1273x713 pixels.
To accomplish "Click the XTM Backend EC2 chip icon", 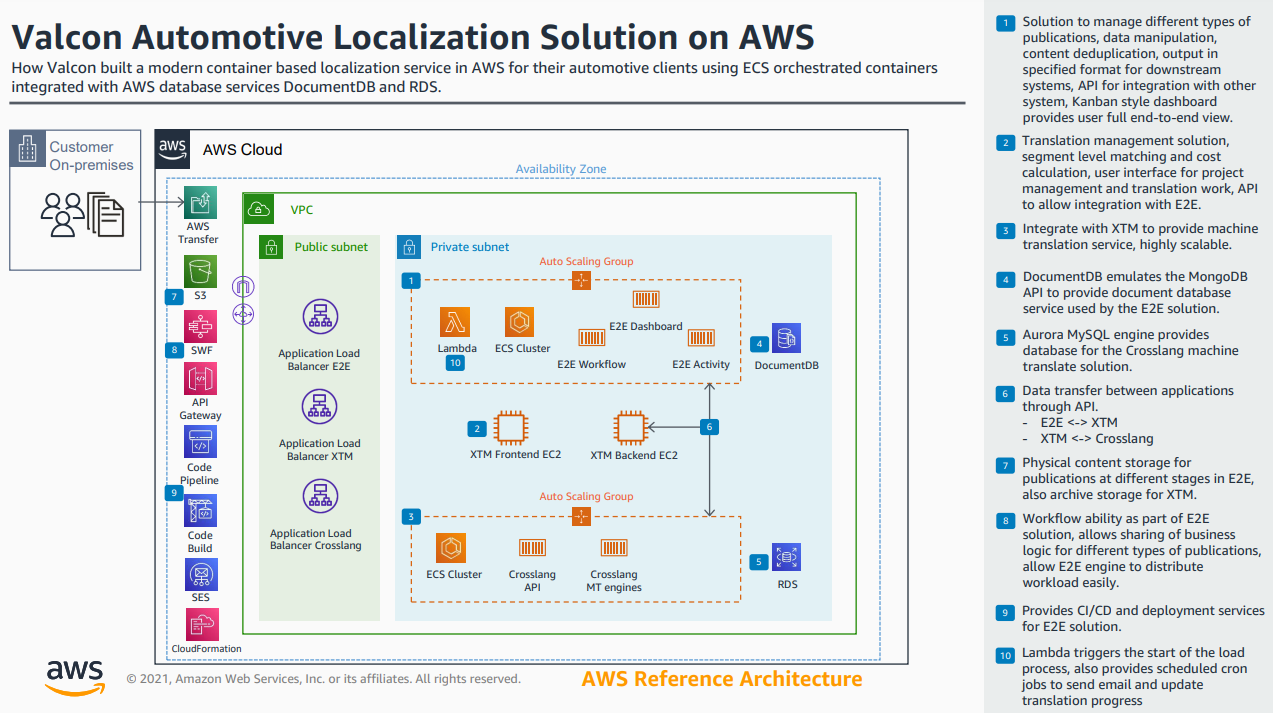I will 630,428.
